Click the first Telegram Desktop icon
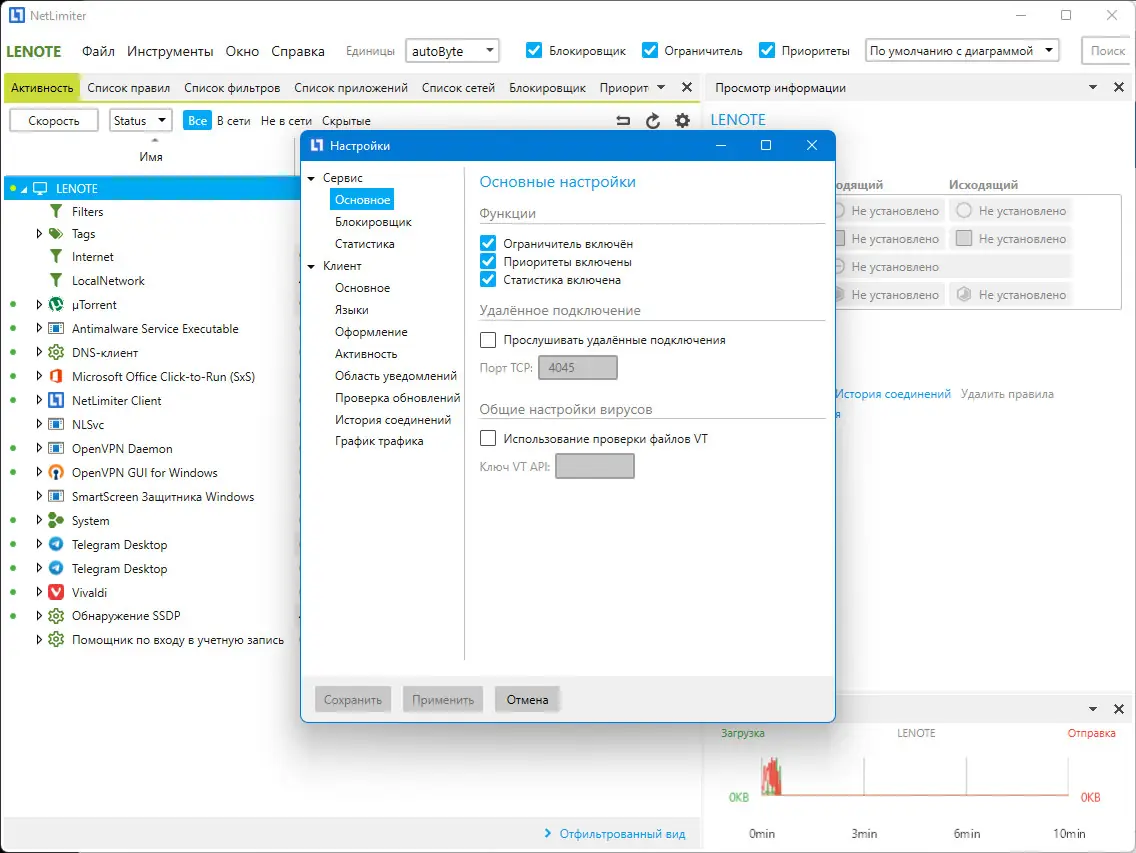Image resolution: width=1136 pixels, height=853 pixels. (56, 544)
